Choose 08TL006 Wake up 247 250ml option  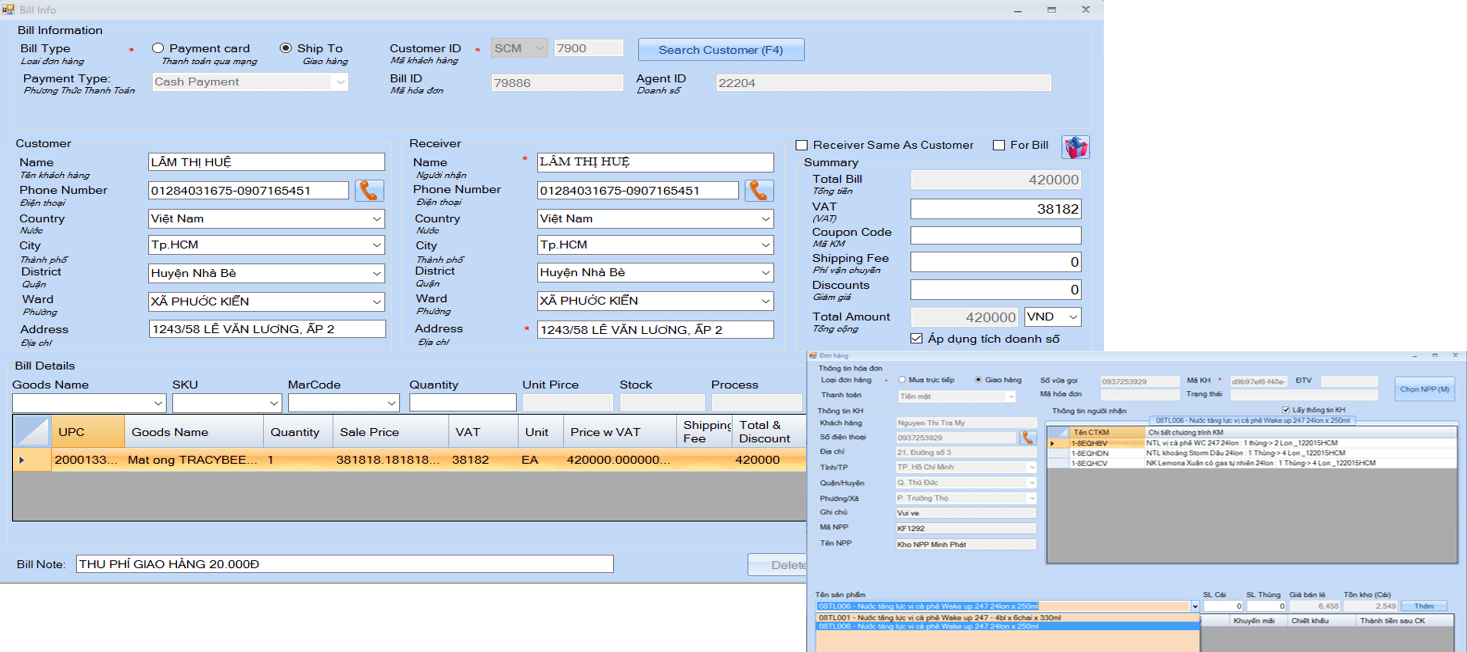point(1007,627)
